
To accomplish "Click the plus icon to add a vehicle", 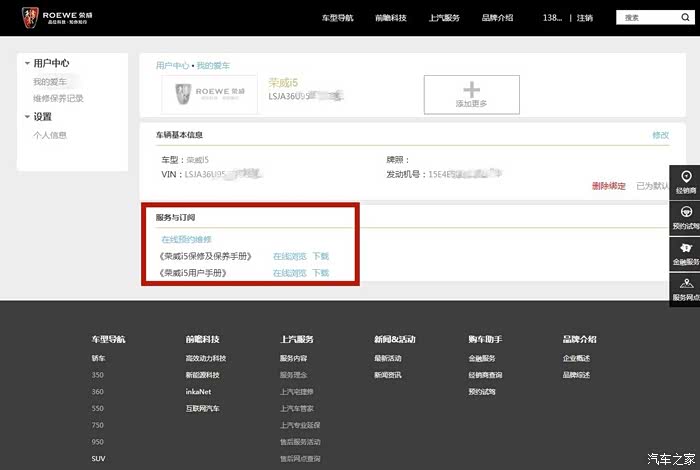I will (x=471, y=90).
